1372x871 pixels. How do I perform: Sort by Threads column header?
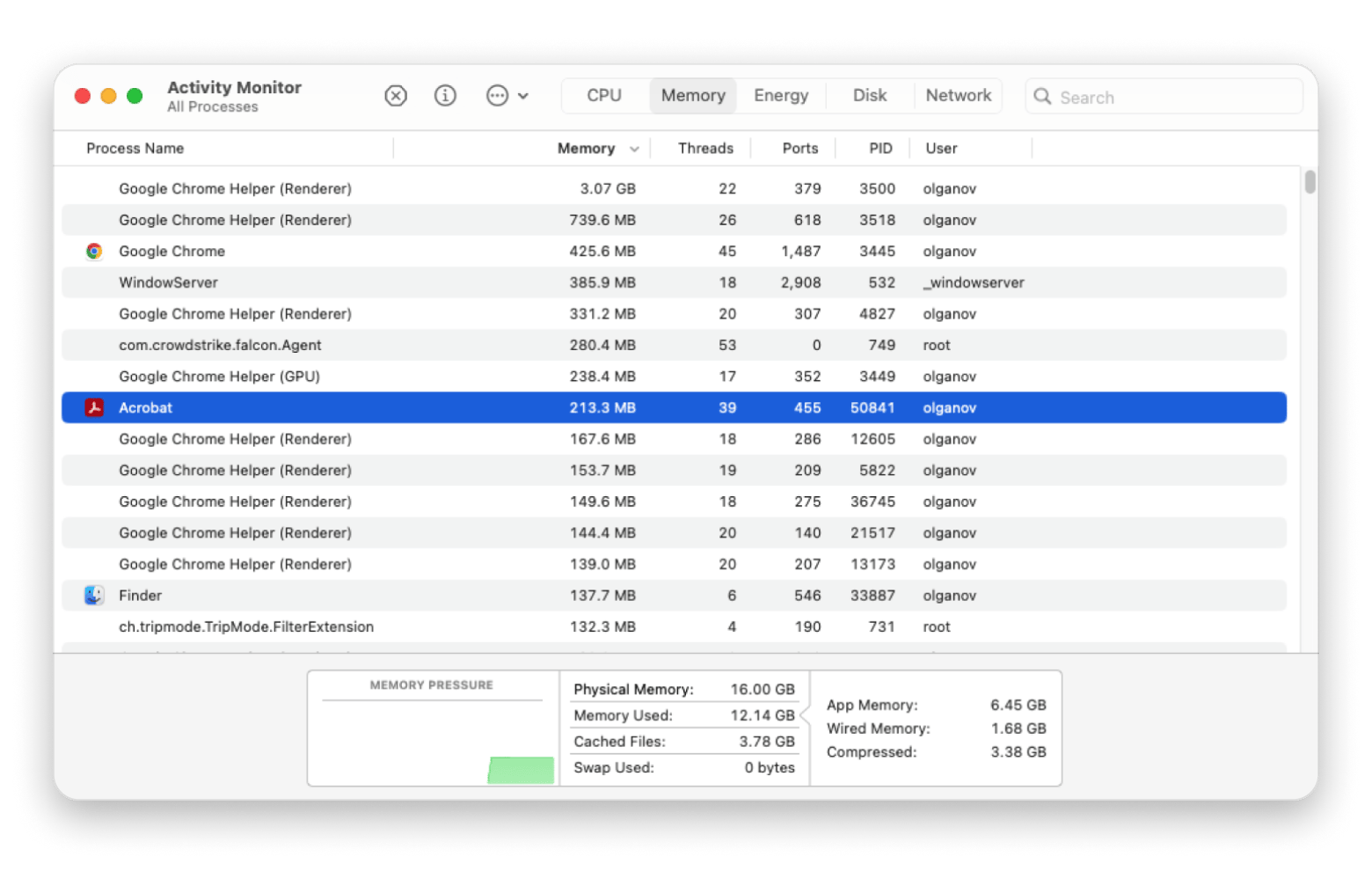pyautogui.click(x=705, y=149)
